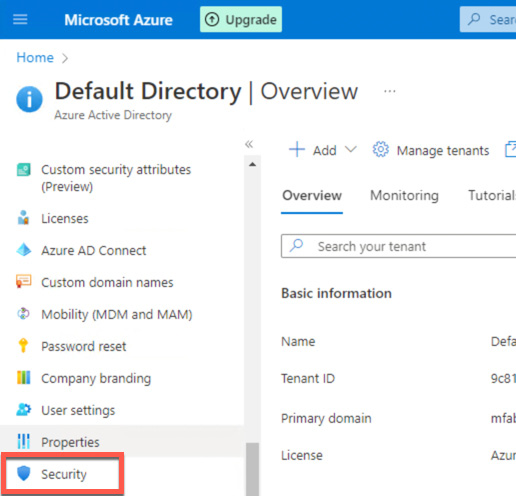Image resolution: width=516 pixels, height=496 pixels.
Task: Open User settings
Action: pos(78,410)
